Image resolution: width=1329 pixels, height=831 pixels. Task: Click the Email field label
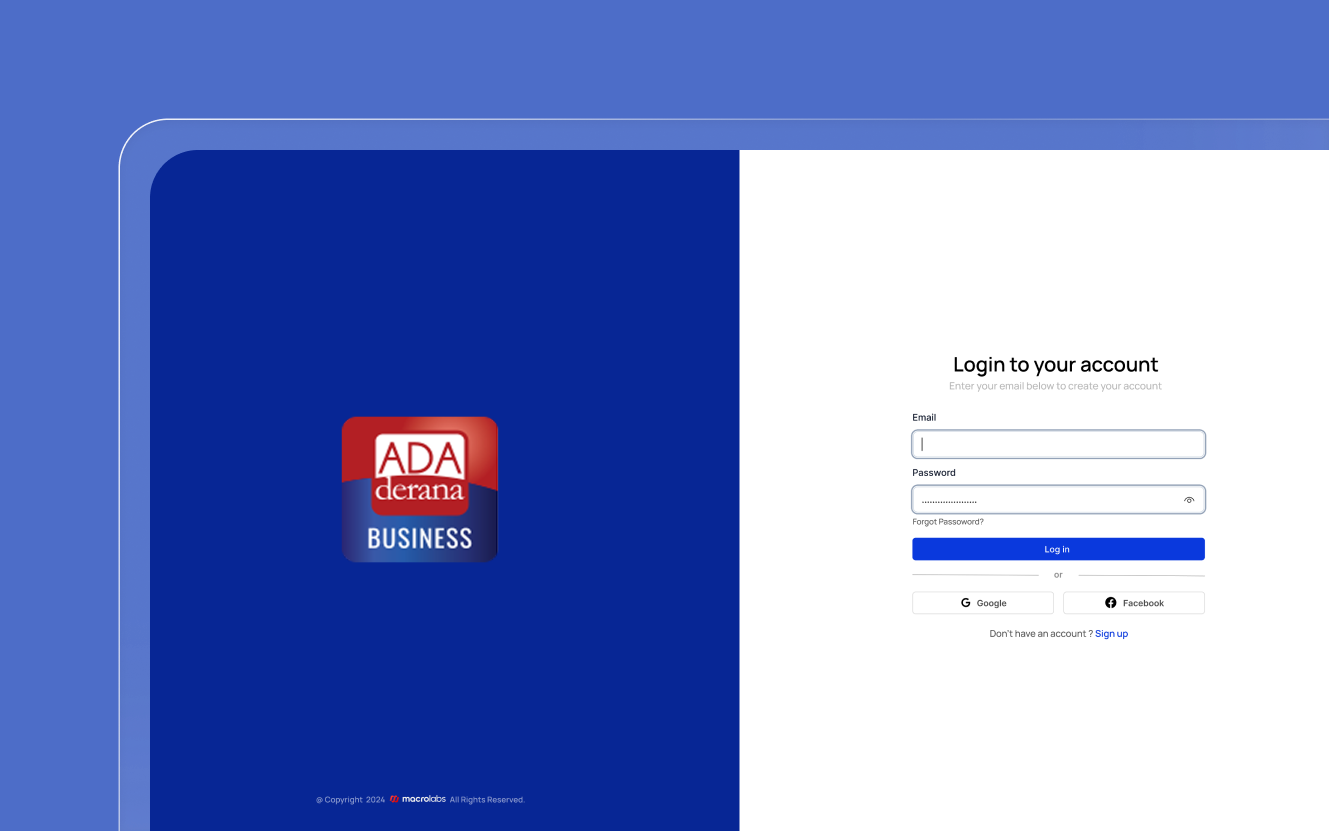924,417
